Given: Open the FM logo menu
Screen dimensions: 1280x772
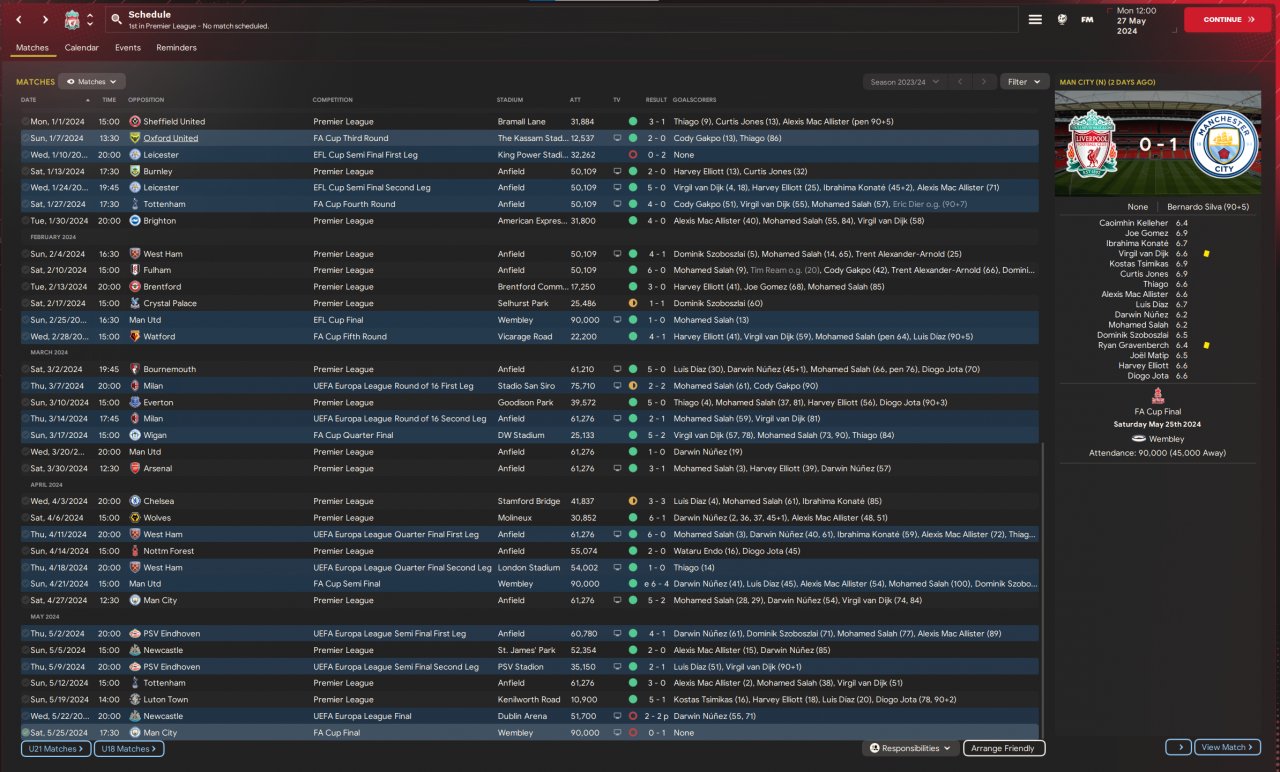Looking at the screenshot, I should coord(1087,19).
